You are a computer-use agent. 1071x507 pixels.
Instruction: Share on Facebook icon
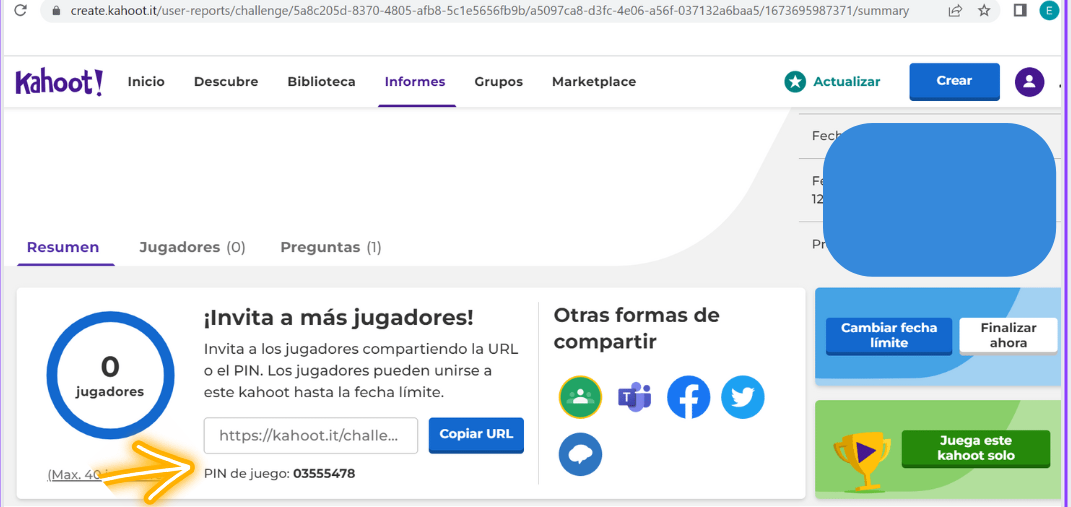click(x=688, y=397)
